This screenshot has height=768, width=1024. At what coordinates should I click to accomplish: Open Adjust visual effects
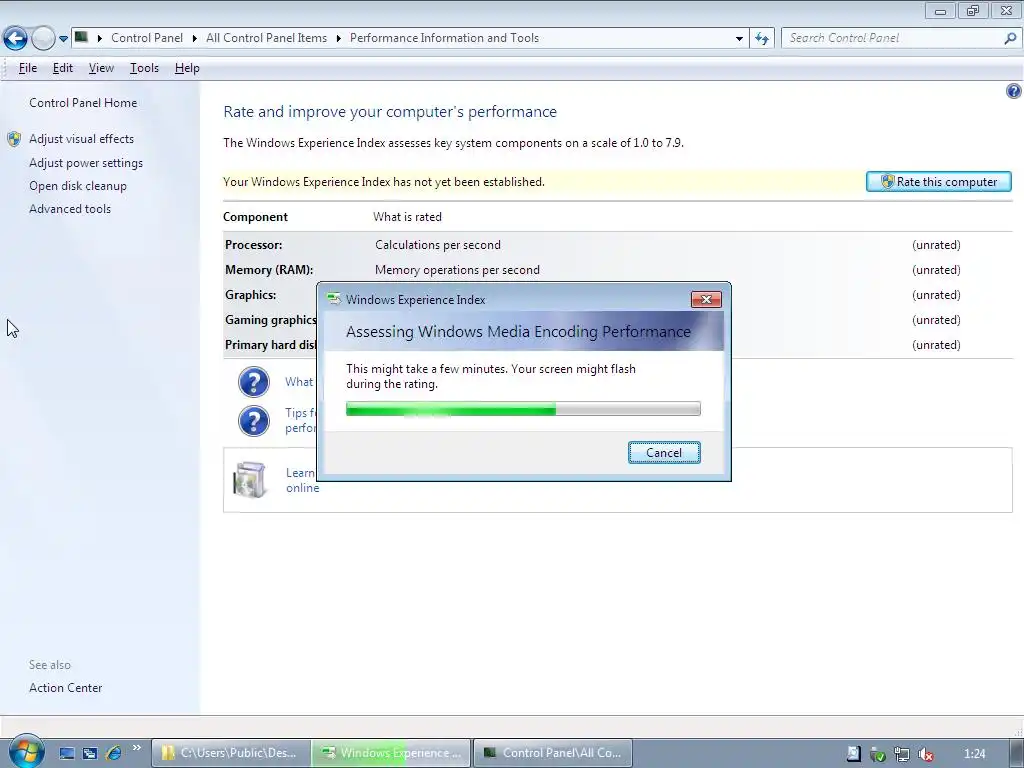tap(81, 138)
